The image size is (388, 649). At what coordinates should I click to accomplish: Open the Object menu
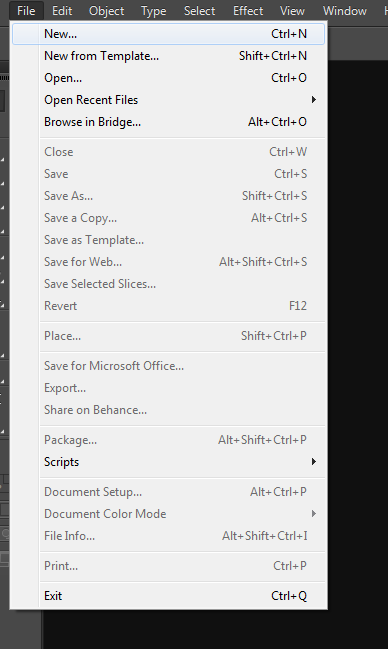(x=106, y=10)
